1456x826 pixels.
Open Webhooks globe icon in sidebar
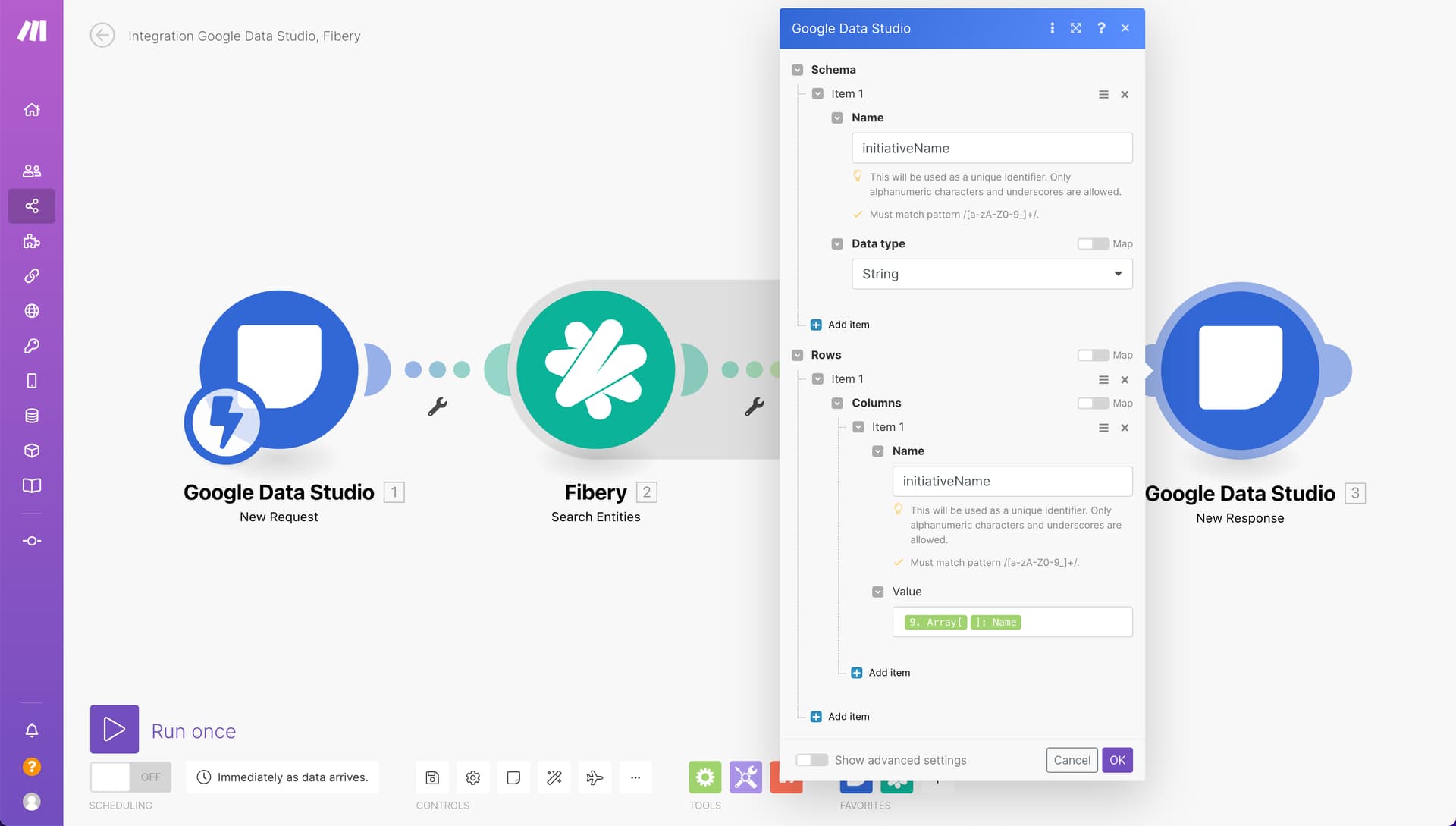32,311
